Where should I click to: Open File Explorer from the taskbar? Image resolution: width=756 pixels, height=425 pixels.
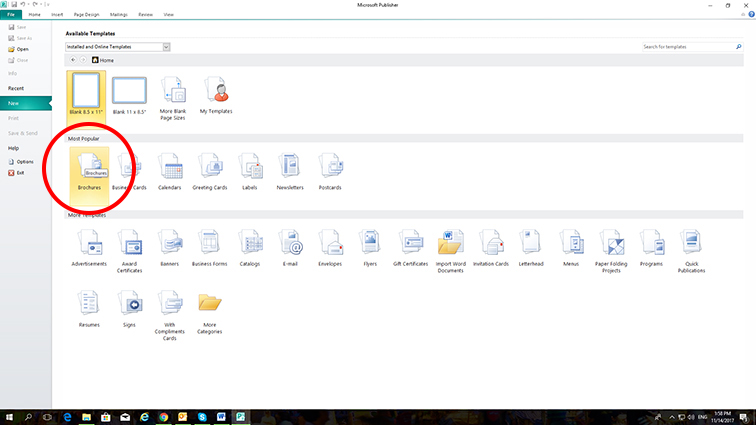pos(86,417)
